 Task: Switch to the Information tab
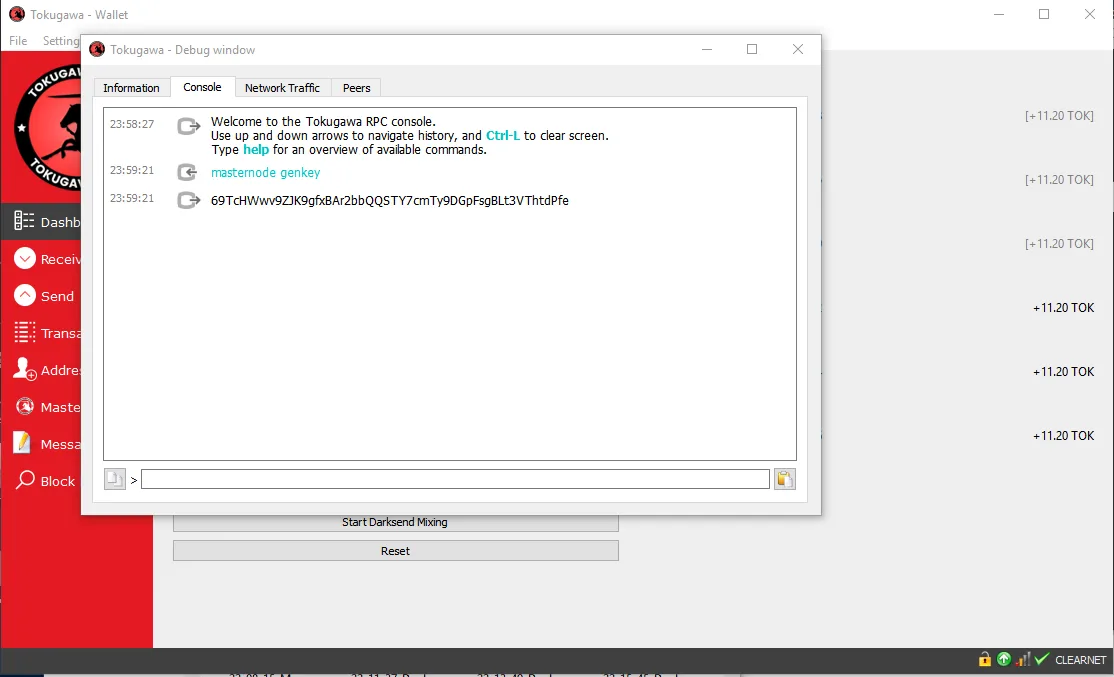(131, 87)
